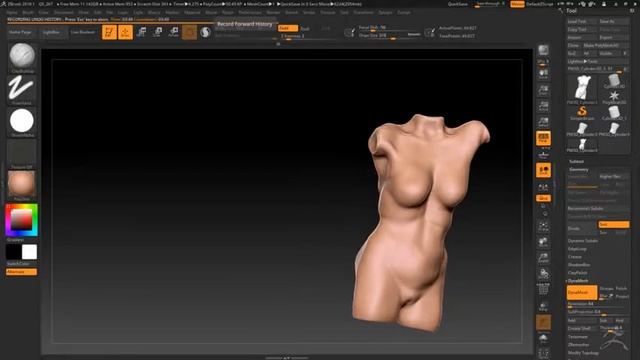
Task: Open the Alpha menu
Action: [12, 13]
